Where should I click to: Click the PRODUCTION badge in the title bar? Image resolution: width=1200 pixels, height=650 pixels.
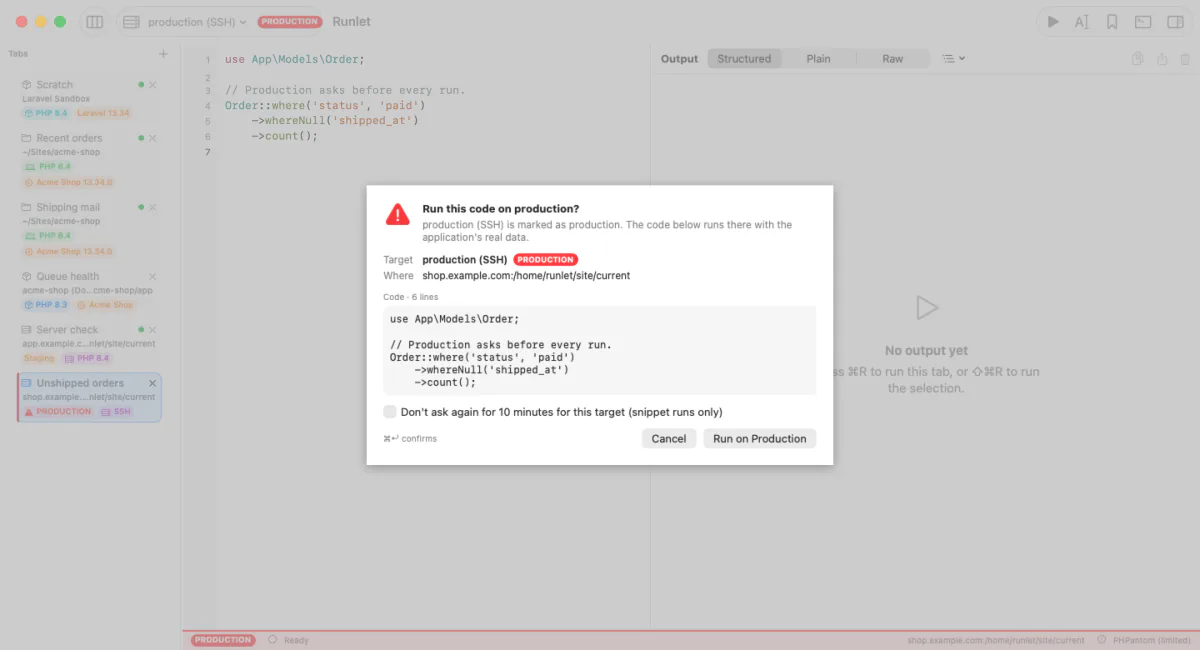(290, 21)
